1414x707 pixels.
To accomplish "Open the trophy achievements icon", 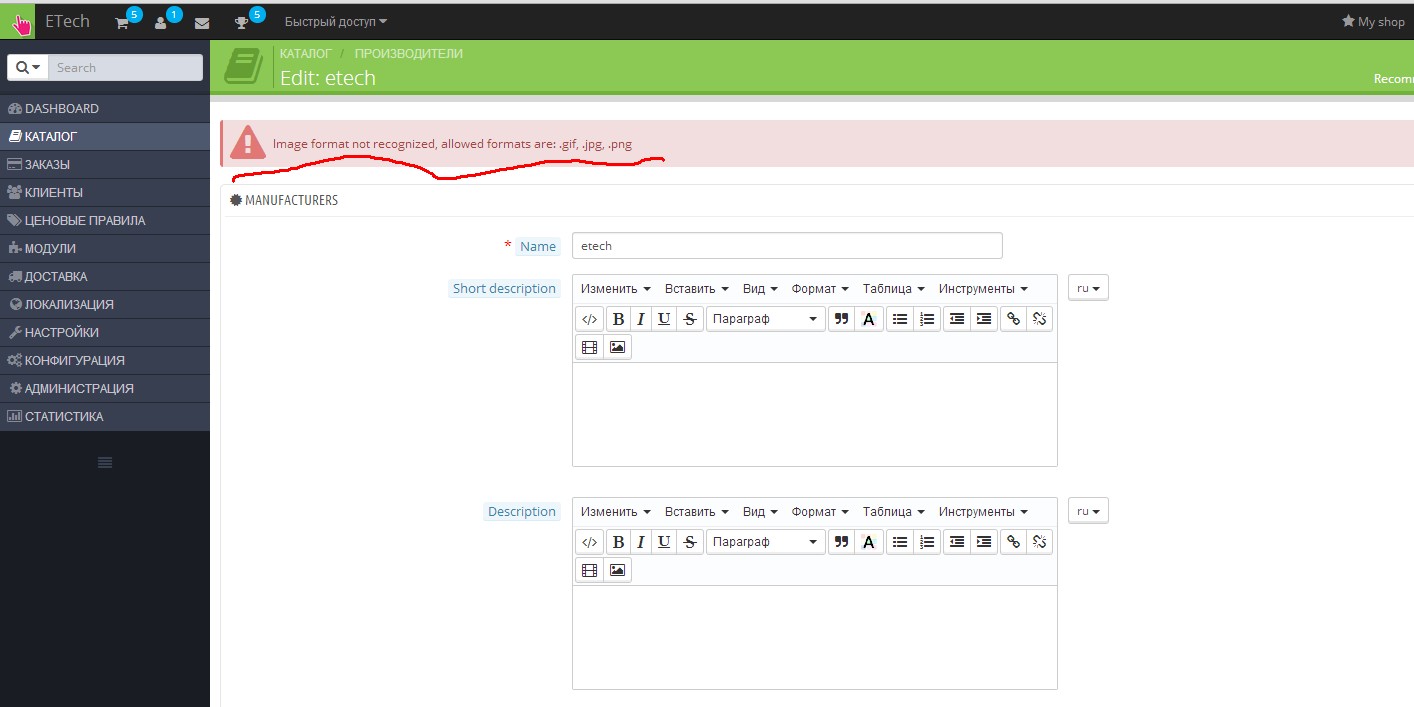I will click(x=241, y=22).
